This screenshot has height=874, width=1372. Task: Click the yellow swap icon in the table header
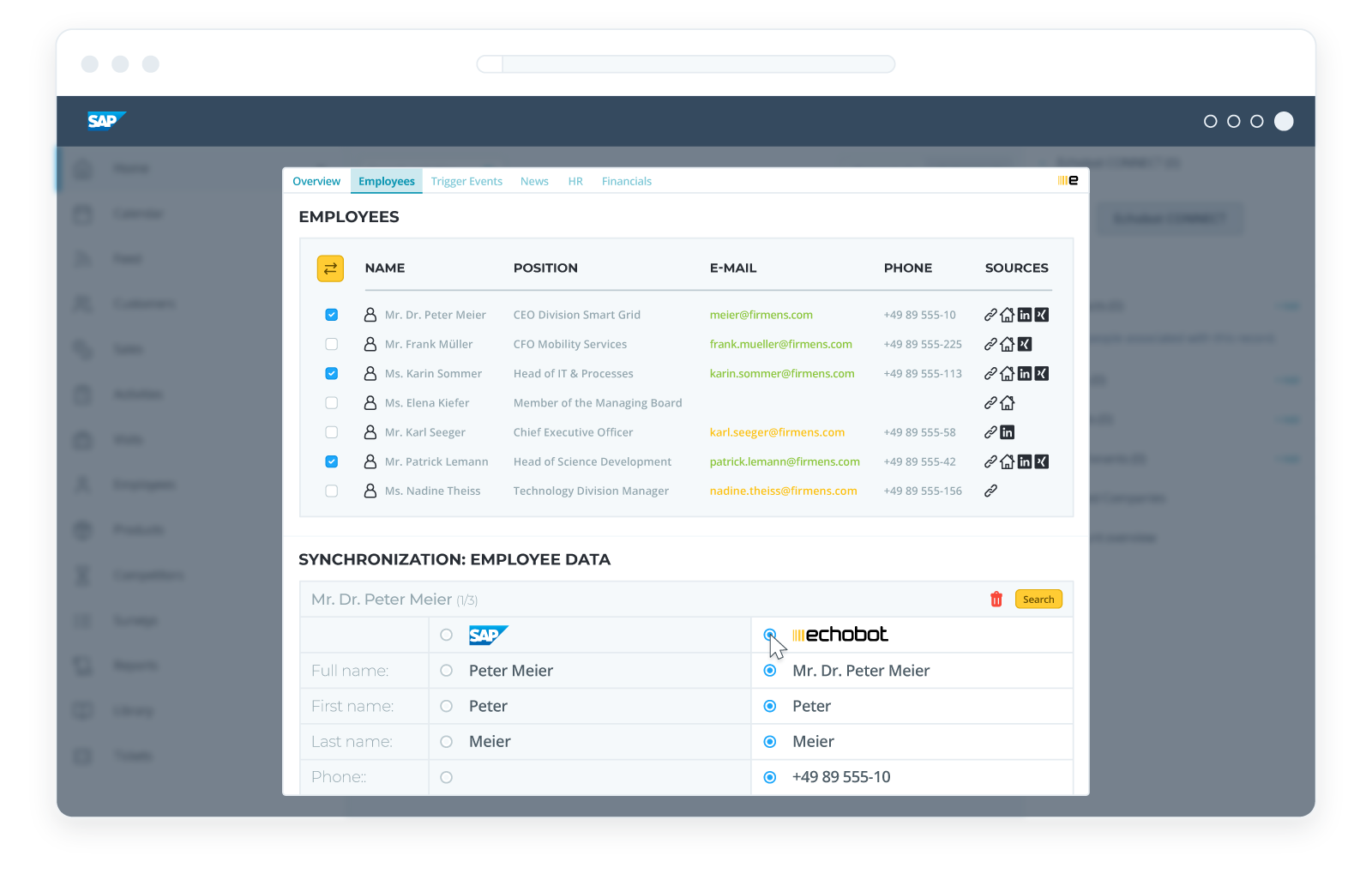(330, 268)
